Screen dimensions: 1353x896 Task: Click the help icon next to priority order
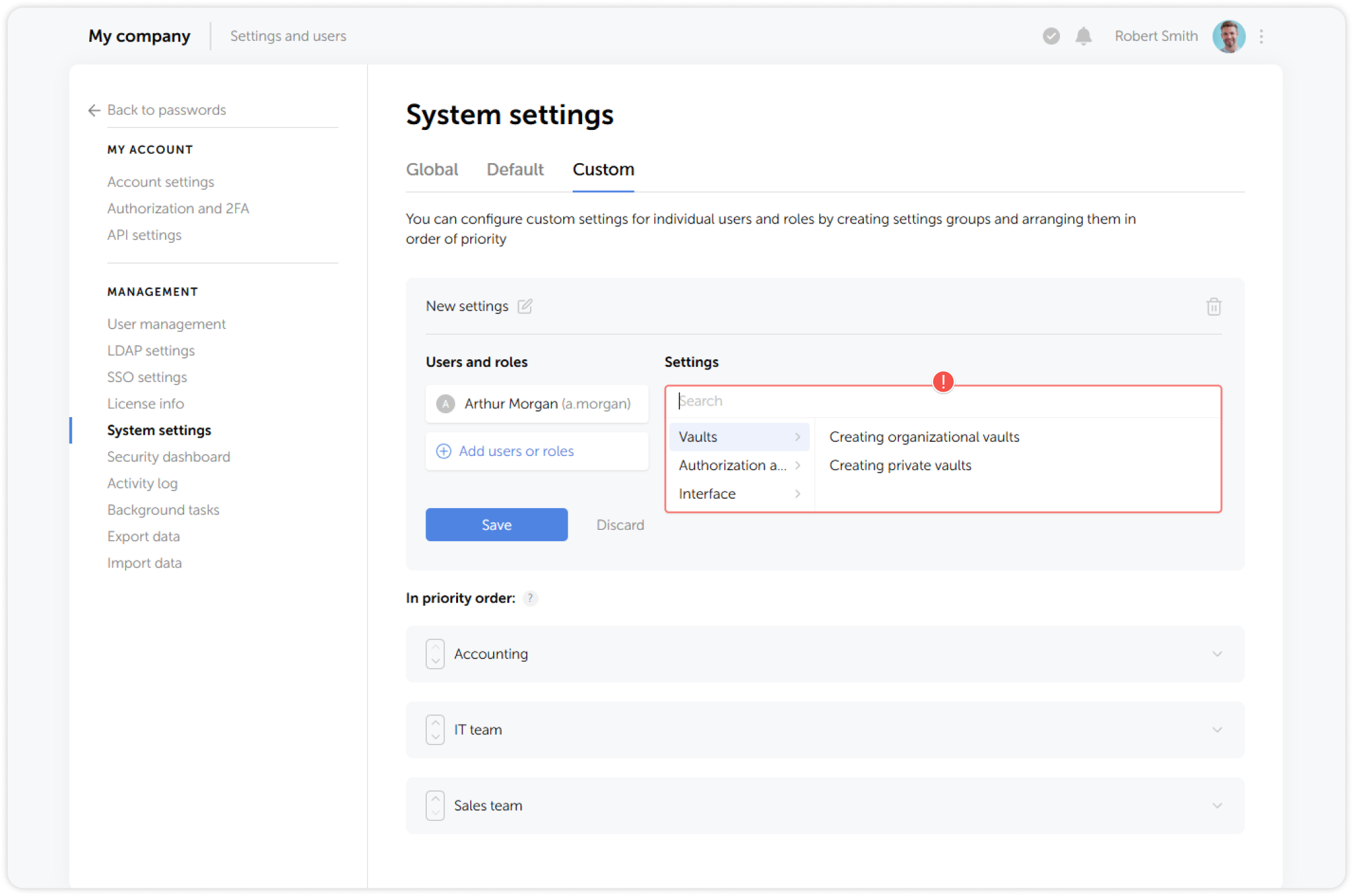[x=529, y=598]
